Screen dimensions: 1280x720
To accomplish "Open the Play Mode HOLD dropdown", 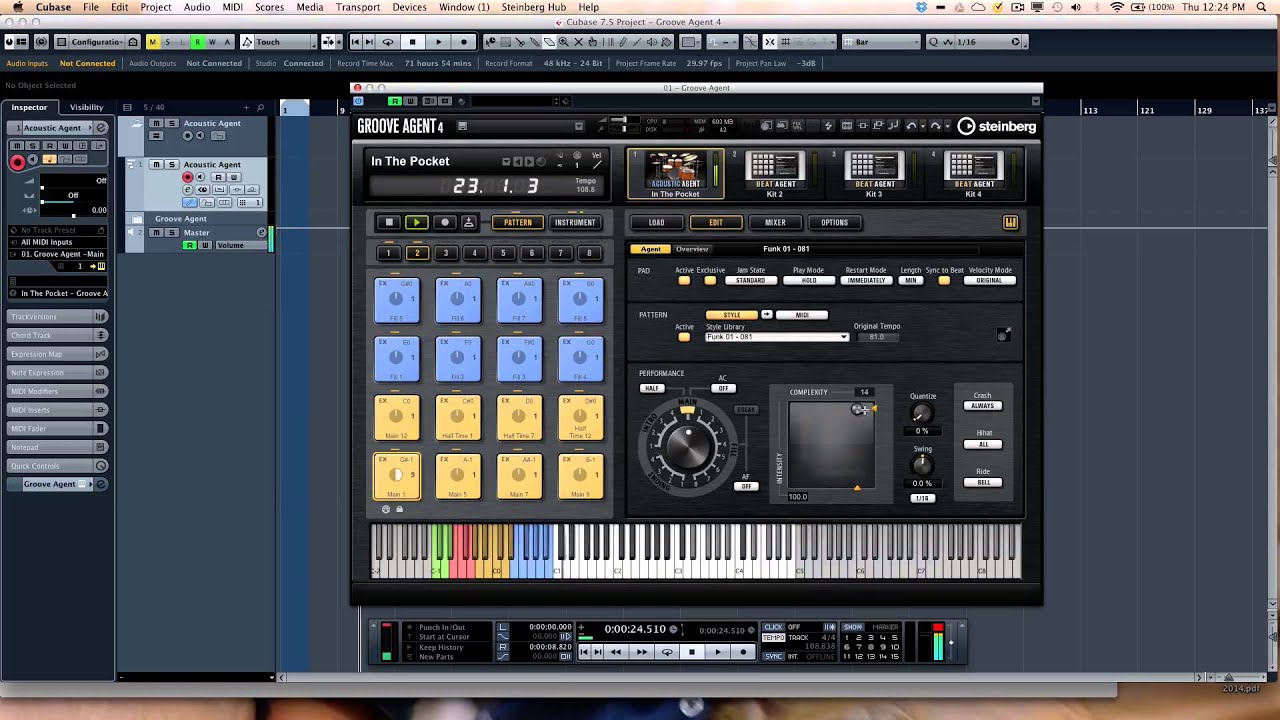I will (x=808, y=280).
